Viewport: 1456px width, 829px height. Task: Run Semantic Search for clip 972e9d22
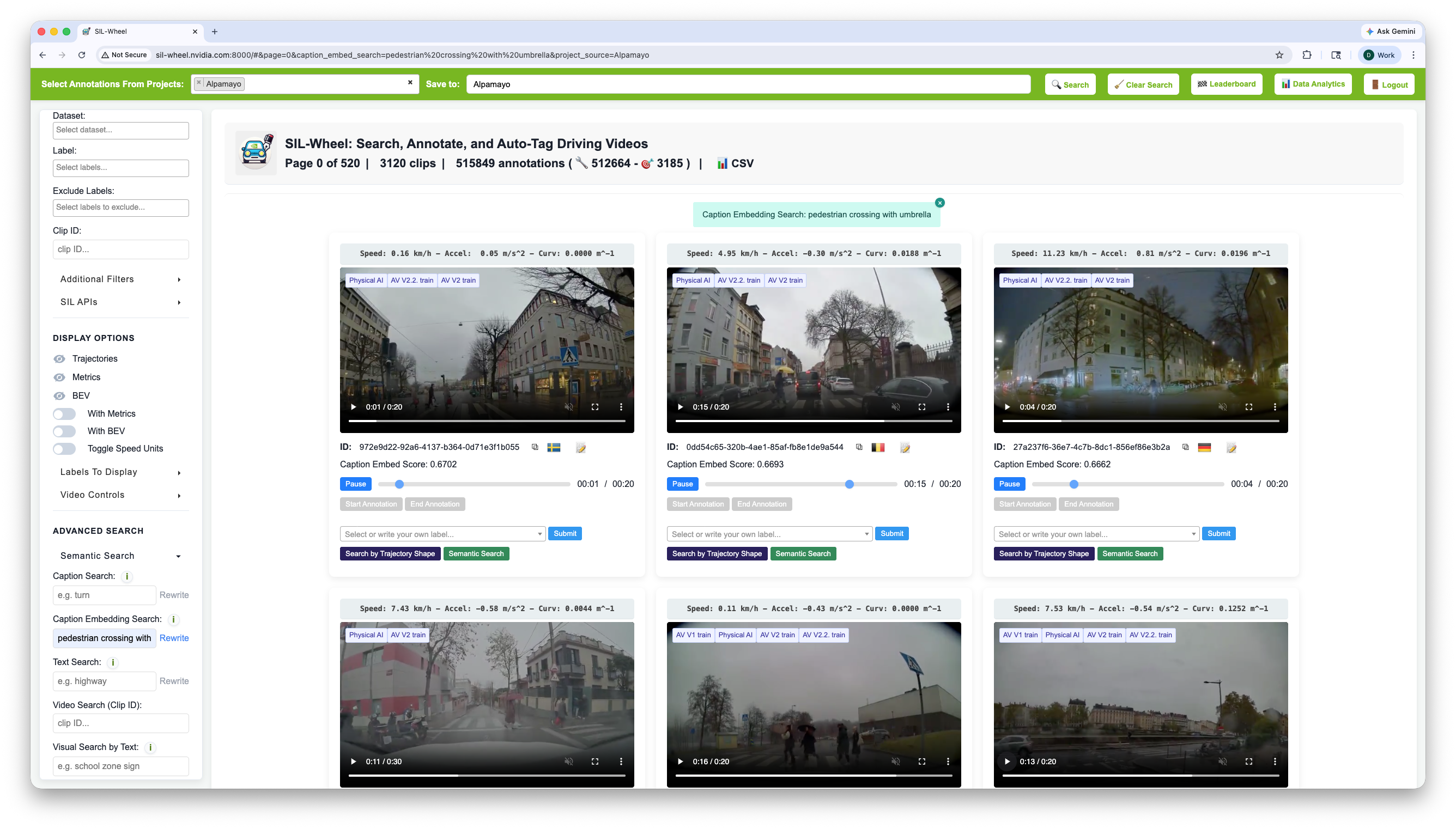(476, 554)
